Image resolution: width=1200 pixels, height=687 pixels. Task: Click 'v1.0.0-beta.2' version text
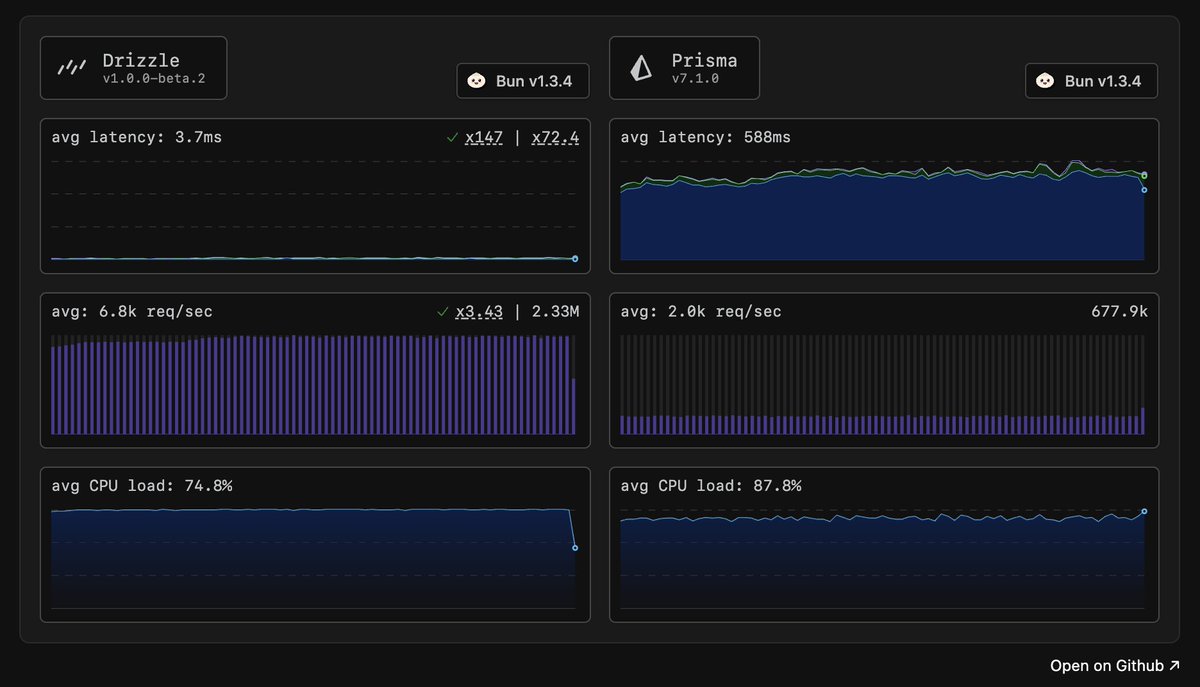click(x=153, y=79)
